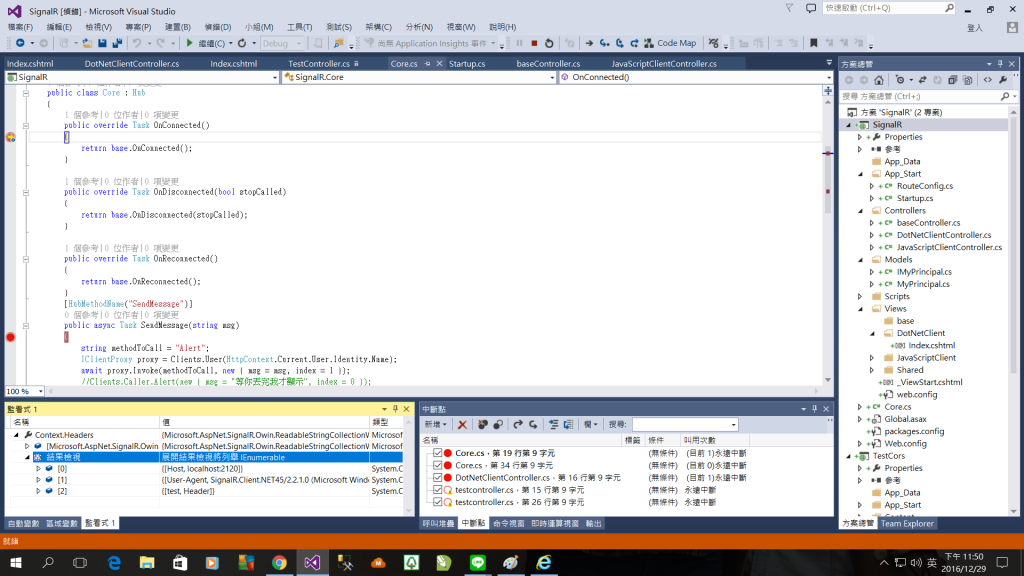Click the green Continue debugging arrow
Viewport: 1024px width, 576px height.
[x=189, y=43]
